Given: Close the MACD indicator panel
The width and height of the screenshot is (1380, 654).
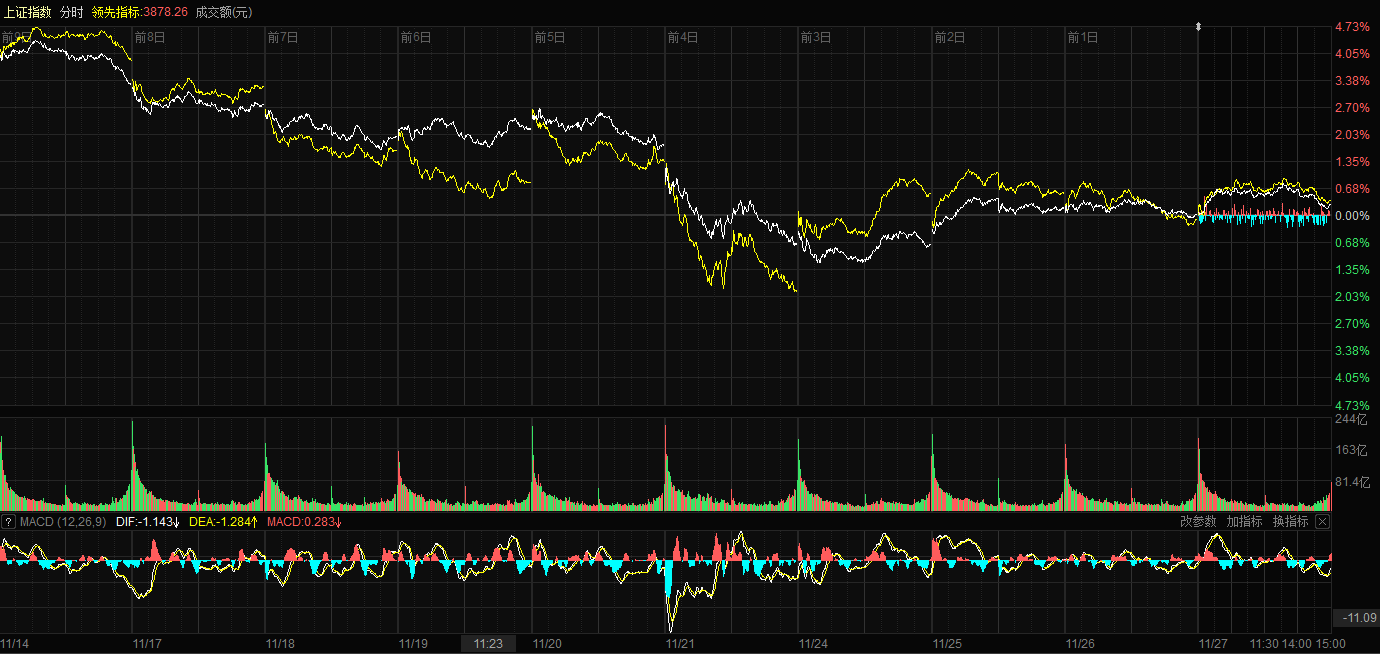Looking at the screenshot, I should (1322, 522).
